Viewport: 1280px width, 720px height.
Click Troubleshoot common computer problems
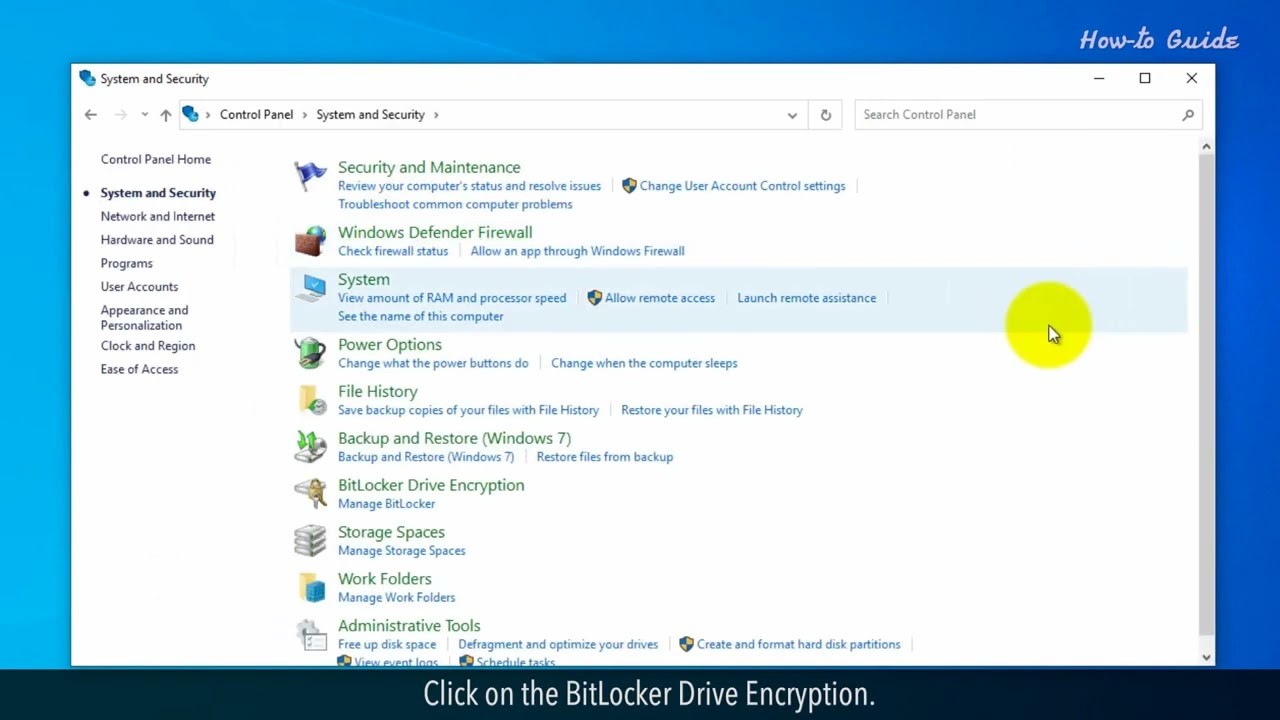point(455,204)
